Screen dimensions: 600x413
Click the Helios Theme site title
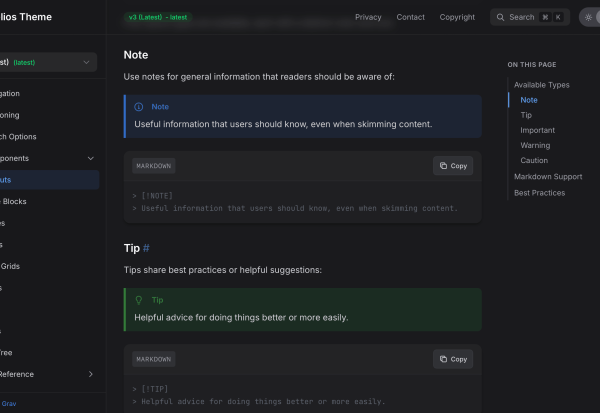point(26,17)
